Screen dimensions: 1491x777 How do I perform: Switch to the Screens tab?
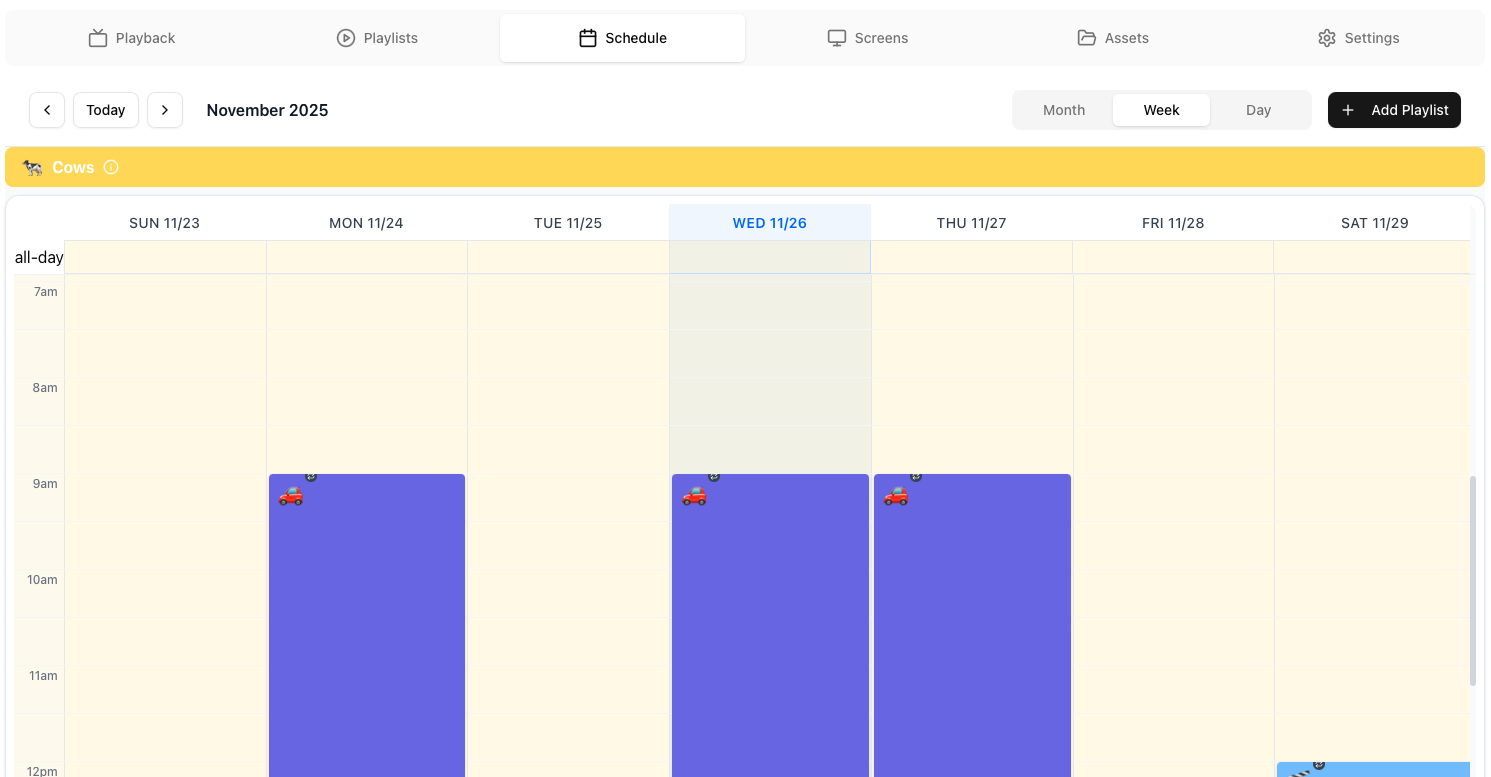pyautogui.click(x=867, y=38)
